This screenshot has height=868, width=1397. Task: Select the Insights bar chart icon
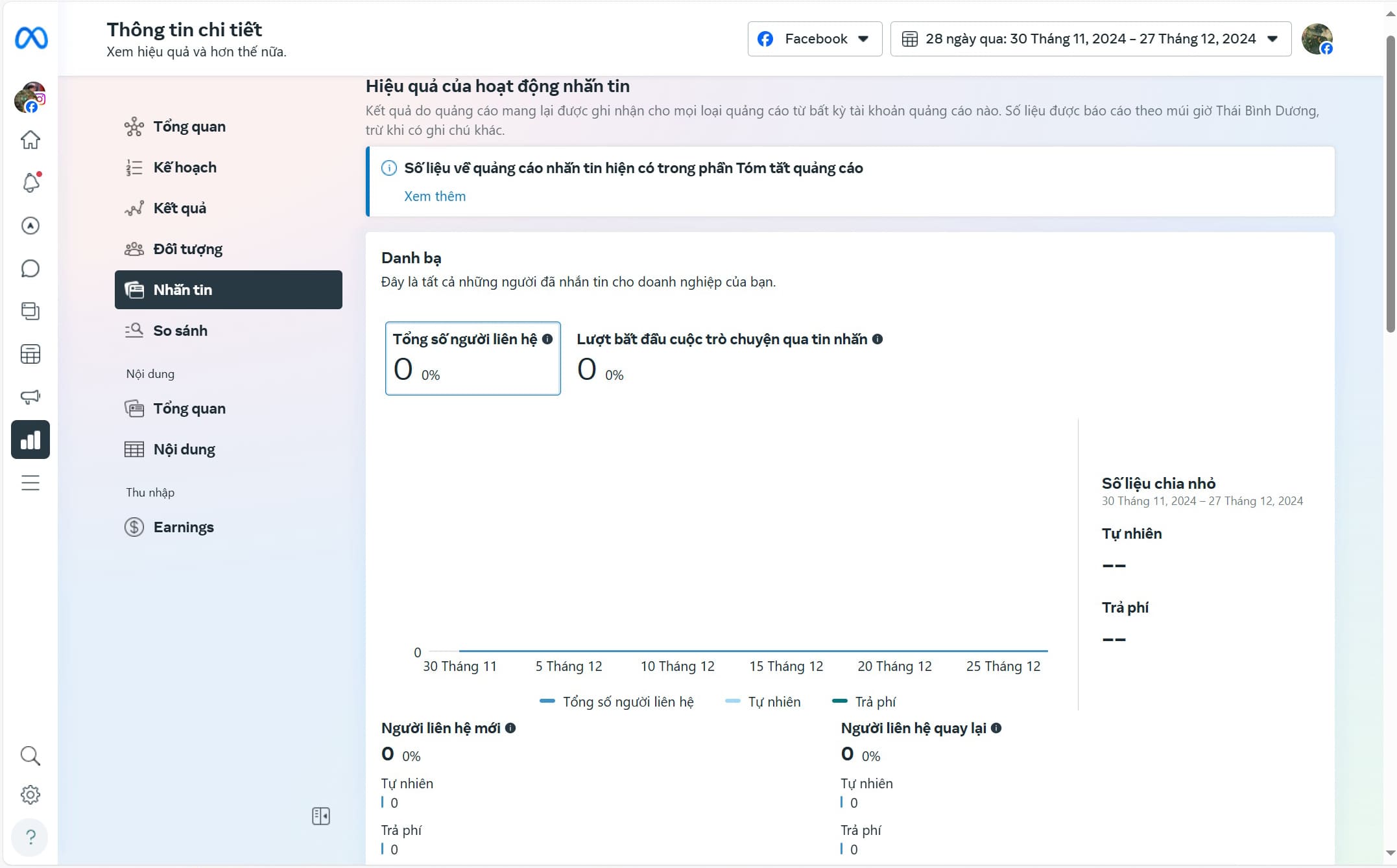30,440
